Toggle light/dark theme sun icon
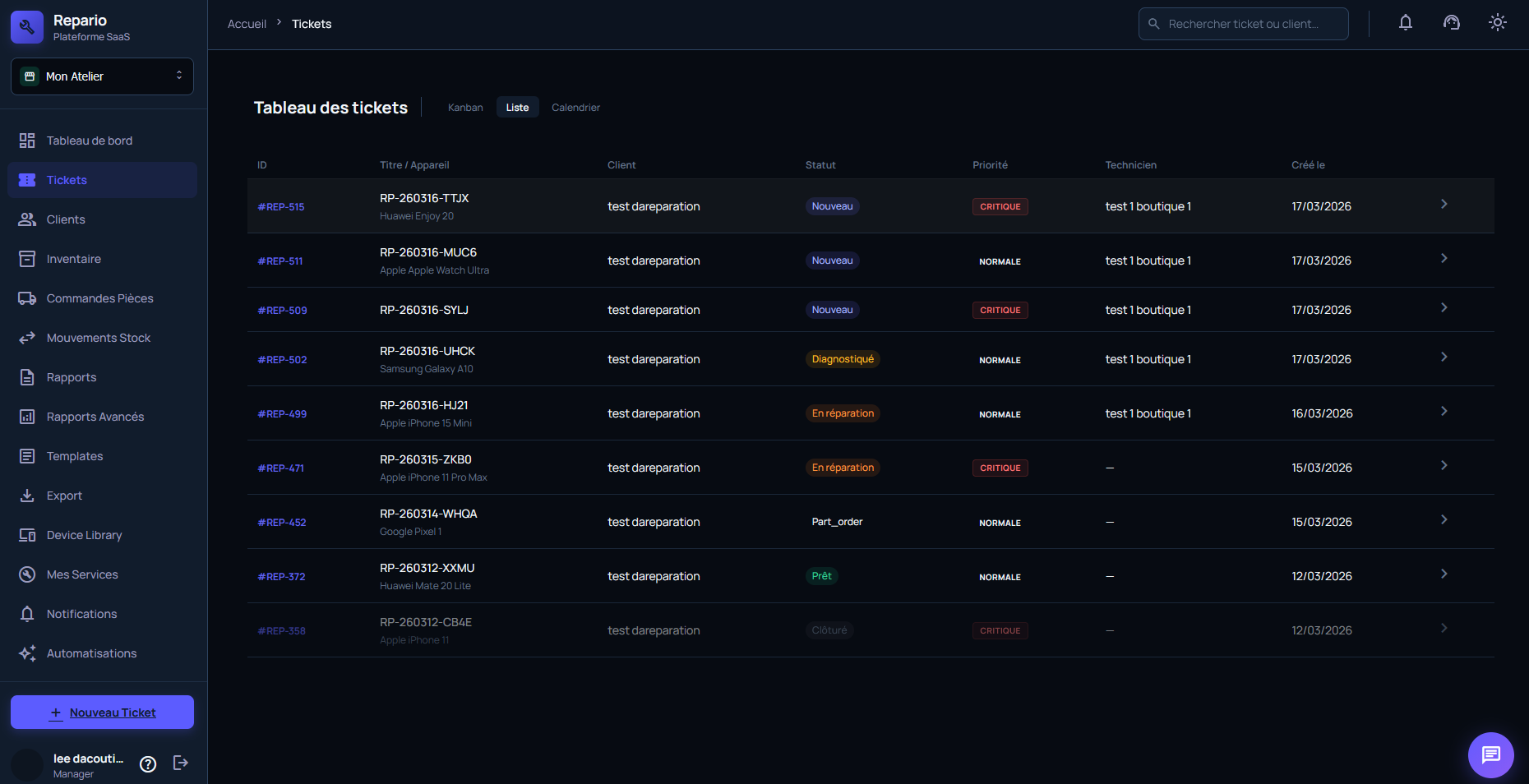This screenshot has width=1529, height=784. (x=1498, y=23)
